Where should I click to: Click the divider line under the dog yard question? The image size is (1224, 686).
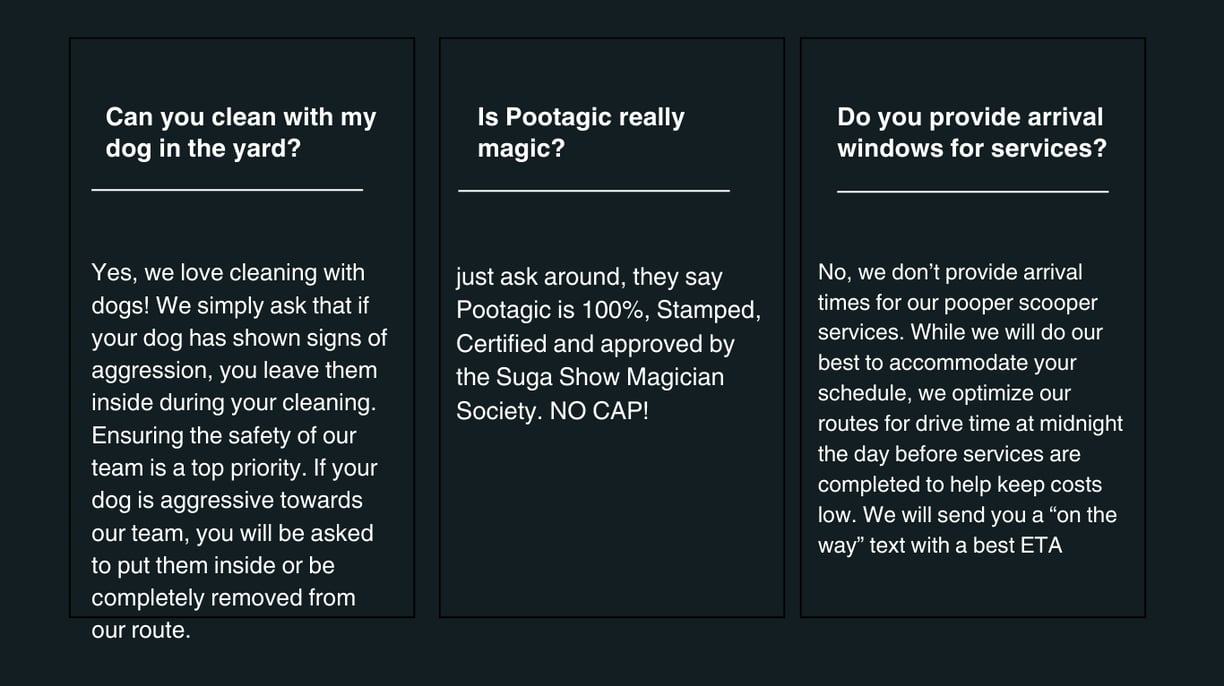click(227, 189)
